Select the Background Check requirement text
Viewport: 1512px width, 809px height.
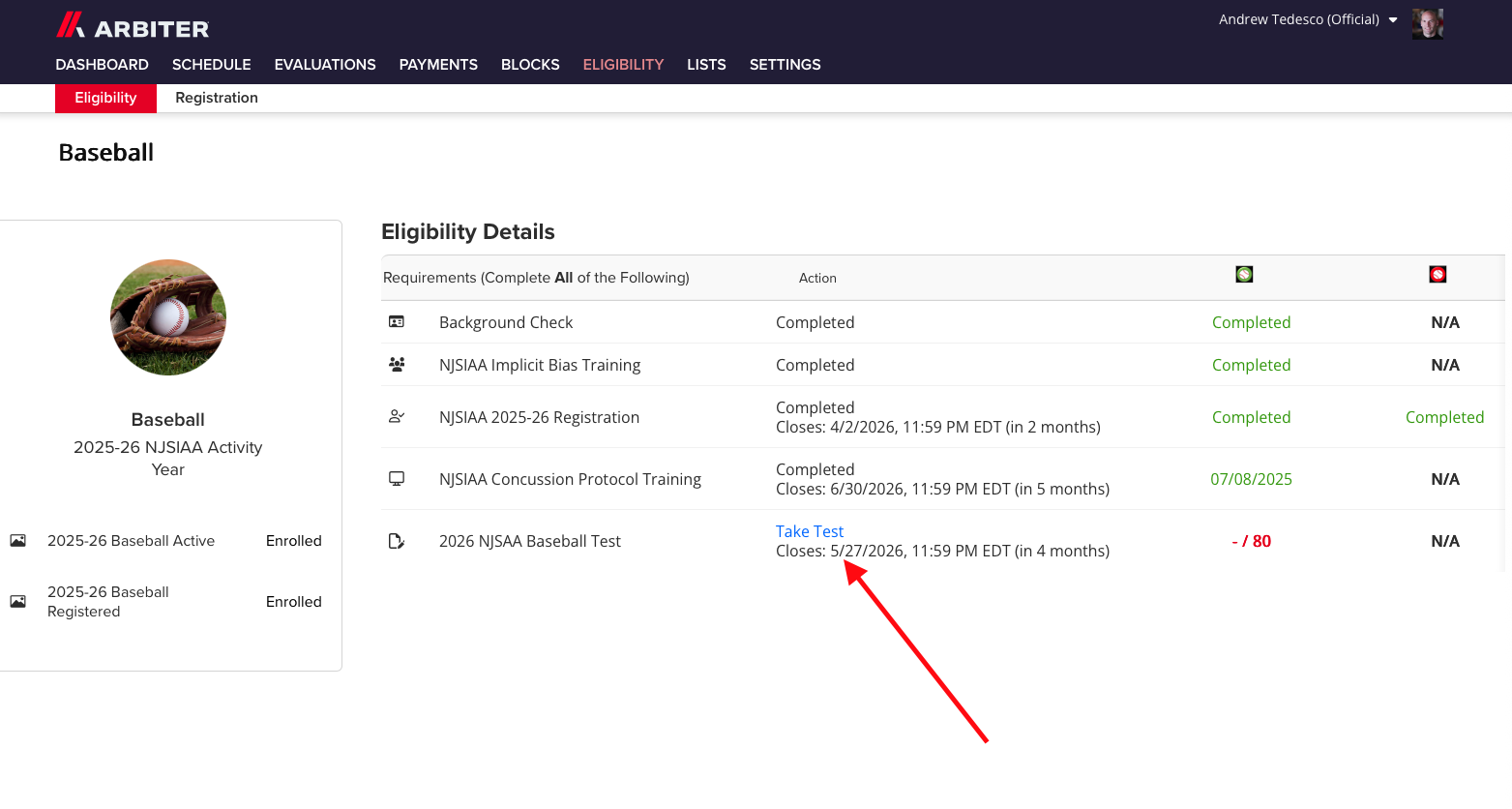[506, 322]
